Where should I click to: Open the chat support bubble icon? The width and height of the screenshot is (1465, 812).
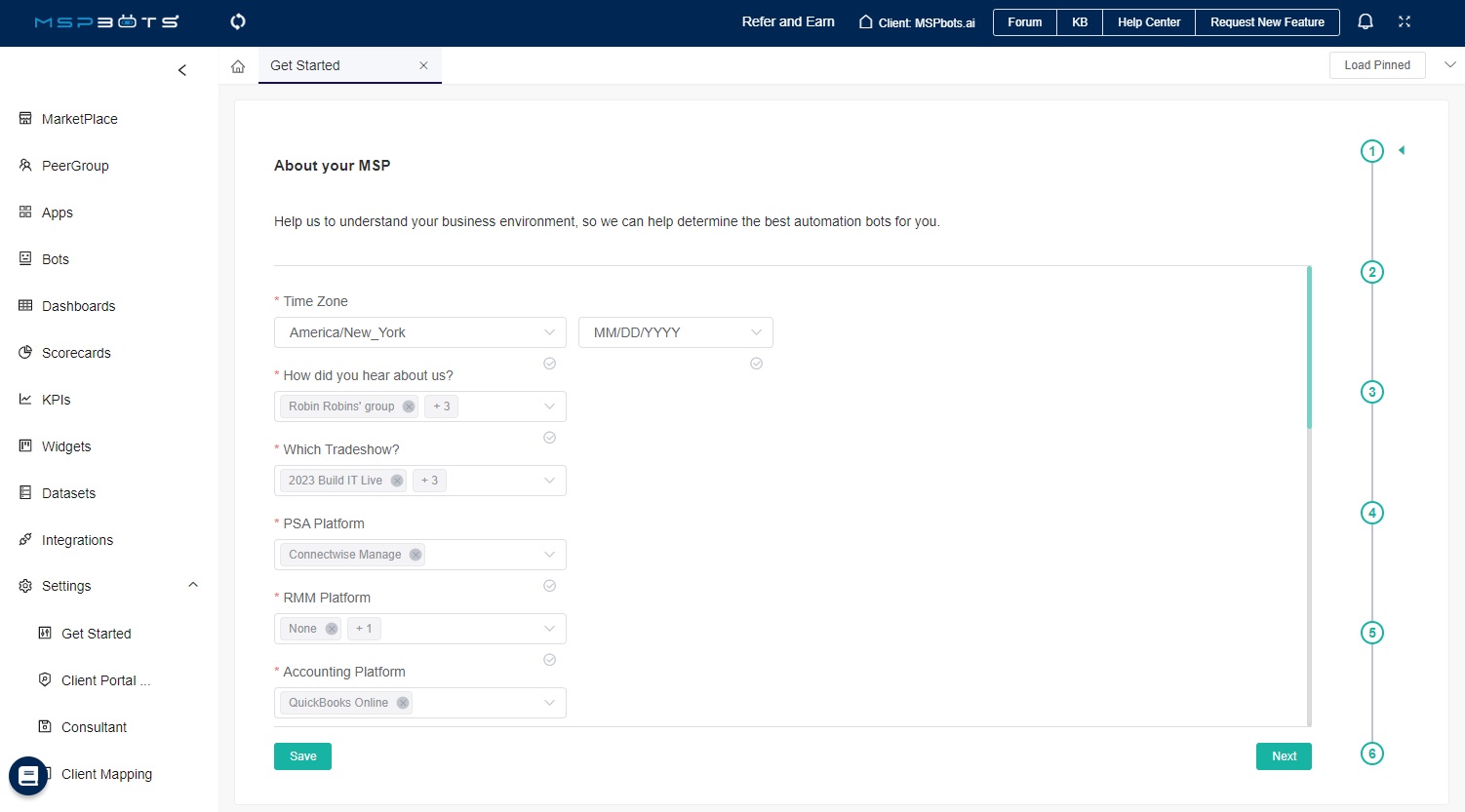click(x=28, y=776)
